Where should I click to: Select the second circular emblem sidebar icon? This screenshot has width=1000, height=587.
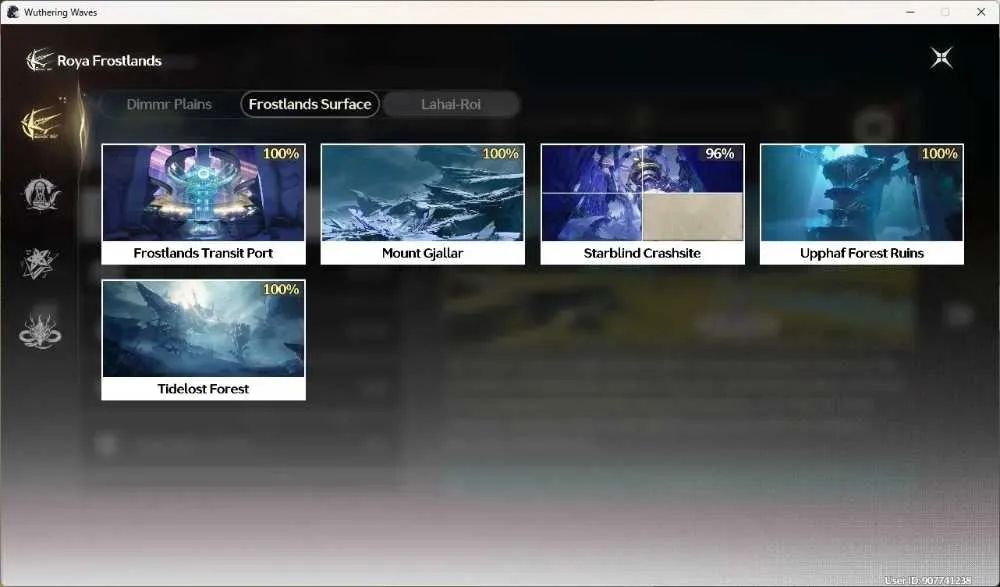pos(41,194)
